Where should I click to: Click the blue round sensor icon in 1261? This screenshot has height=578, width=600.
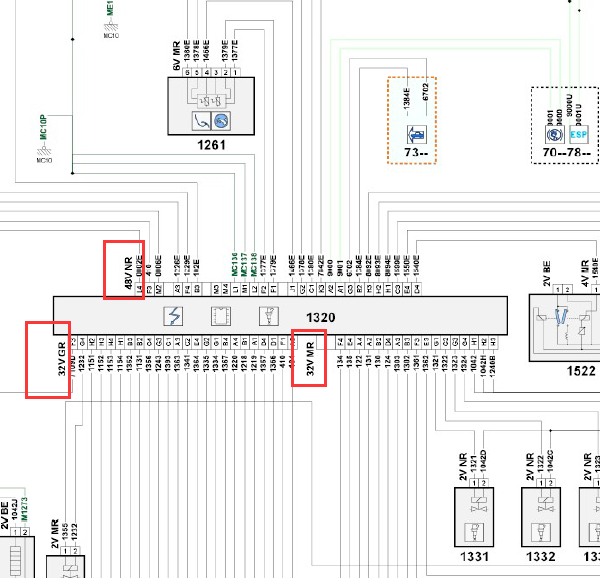221,121
